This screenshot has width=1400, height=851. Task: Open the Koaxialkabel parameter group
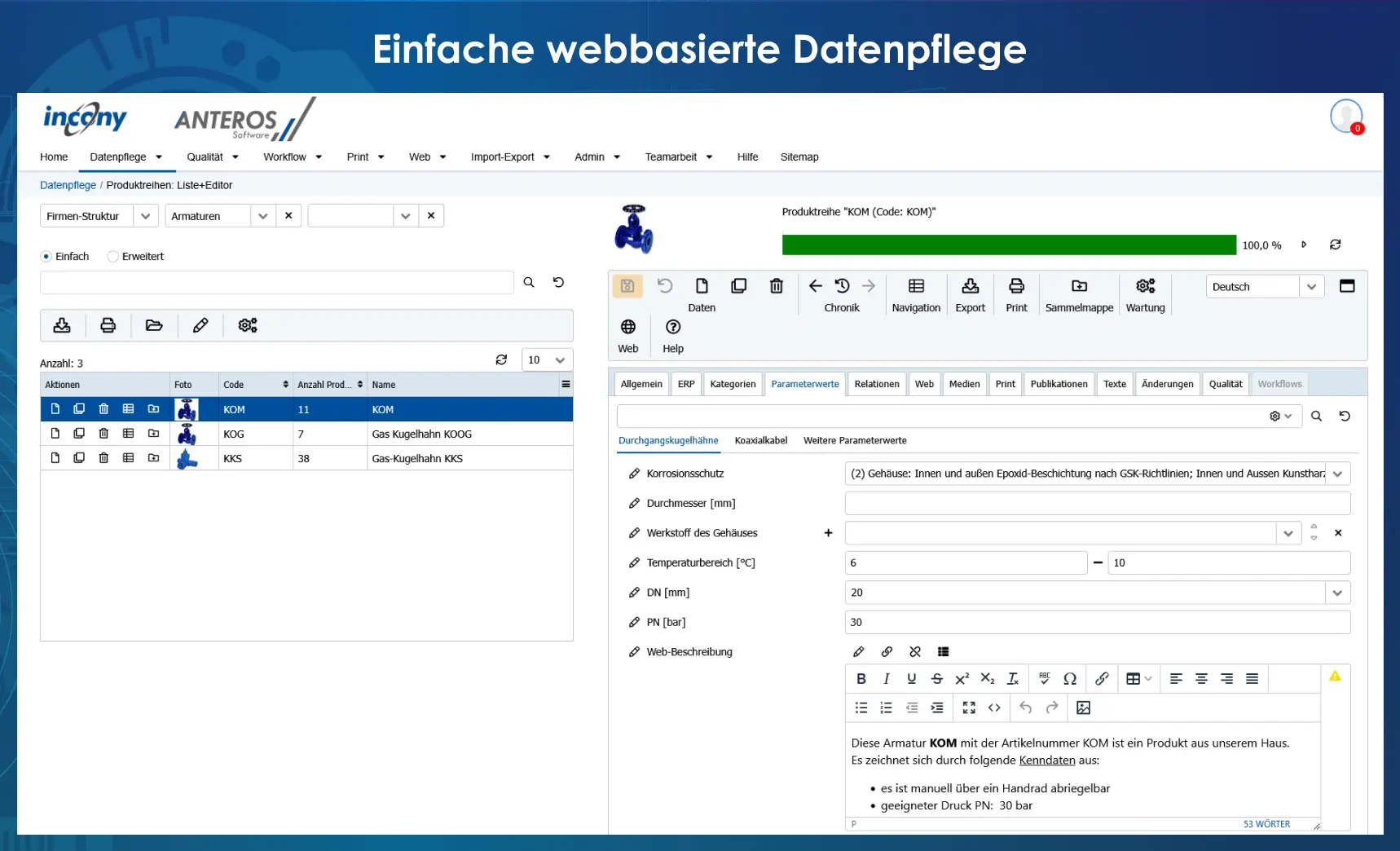click(761, 441)
